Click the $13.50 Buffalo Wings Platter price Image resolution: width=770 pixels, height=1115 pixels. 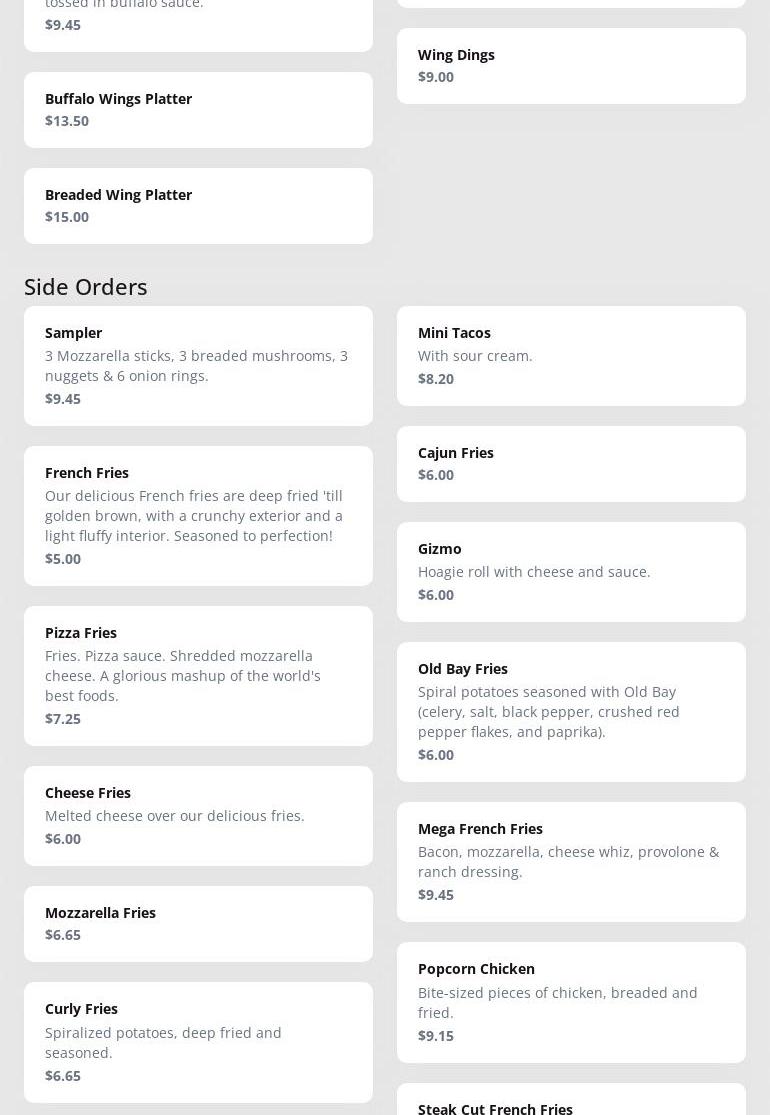67,121
